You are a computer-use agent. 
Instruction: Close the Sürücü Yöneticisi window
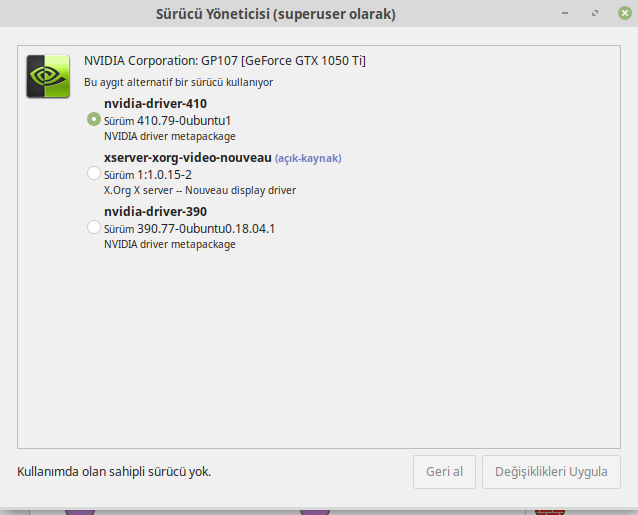tap(625, 13)
